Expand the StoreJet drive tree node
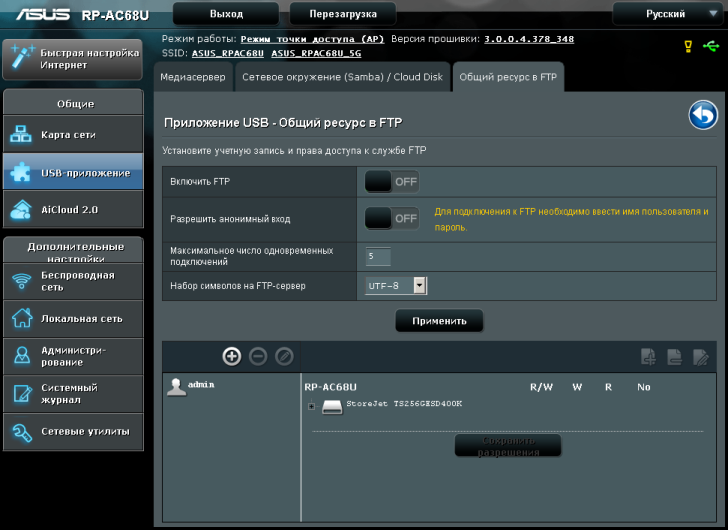The width and height of the screenshot is (728, 530). [x=312, y=406]
